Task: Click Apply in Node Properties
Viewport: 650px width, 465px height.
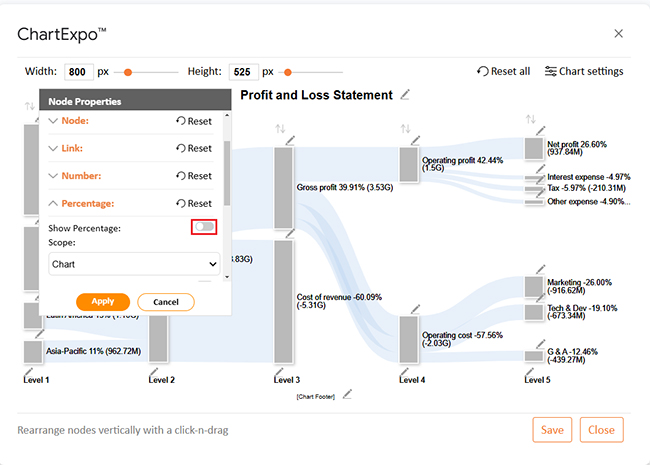Action: pos(103,302)
